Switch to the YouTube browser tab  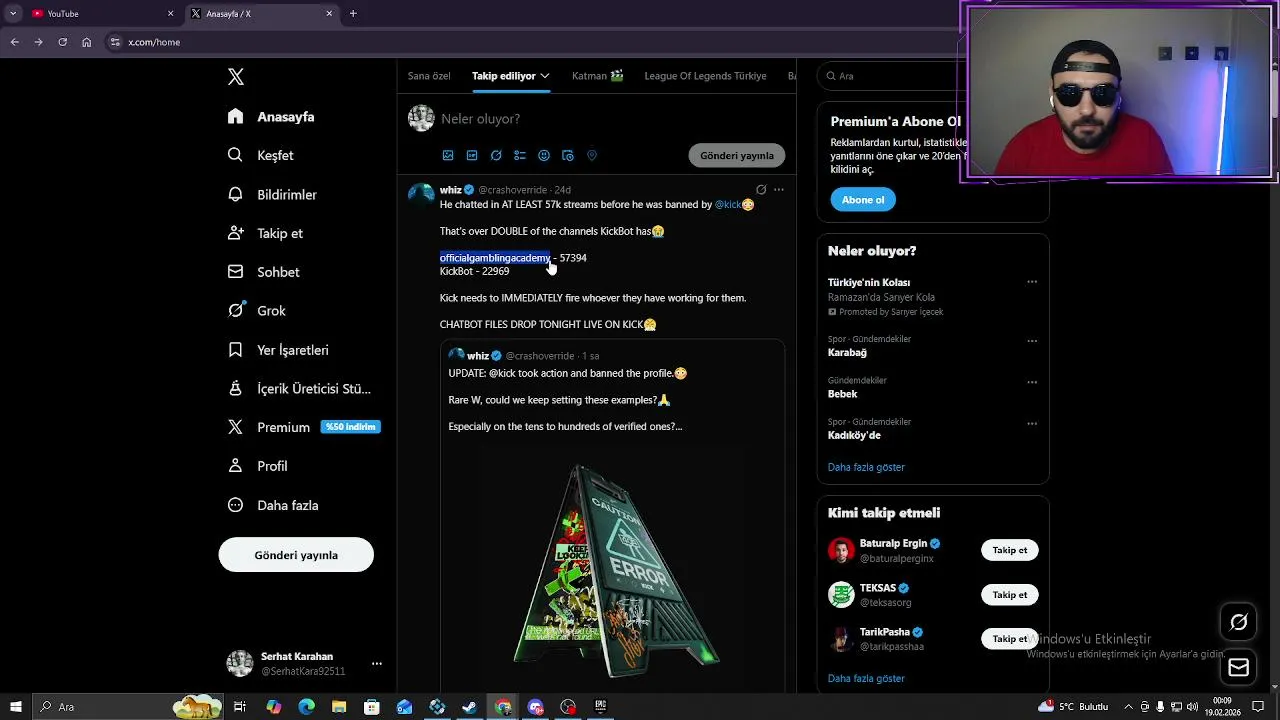pos(100,14)
